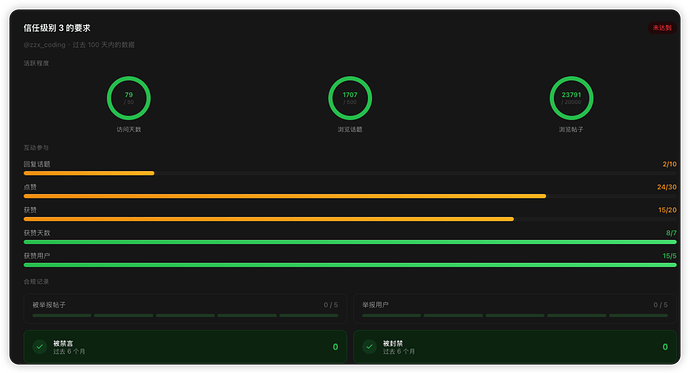
Task: Click the 被举报帖子 segmented bar
Action: tap(185, 315)
